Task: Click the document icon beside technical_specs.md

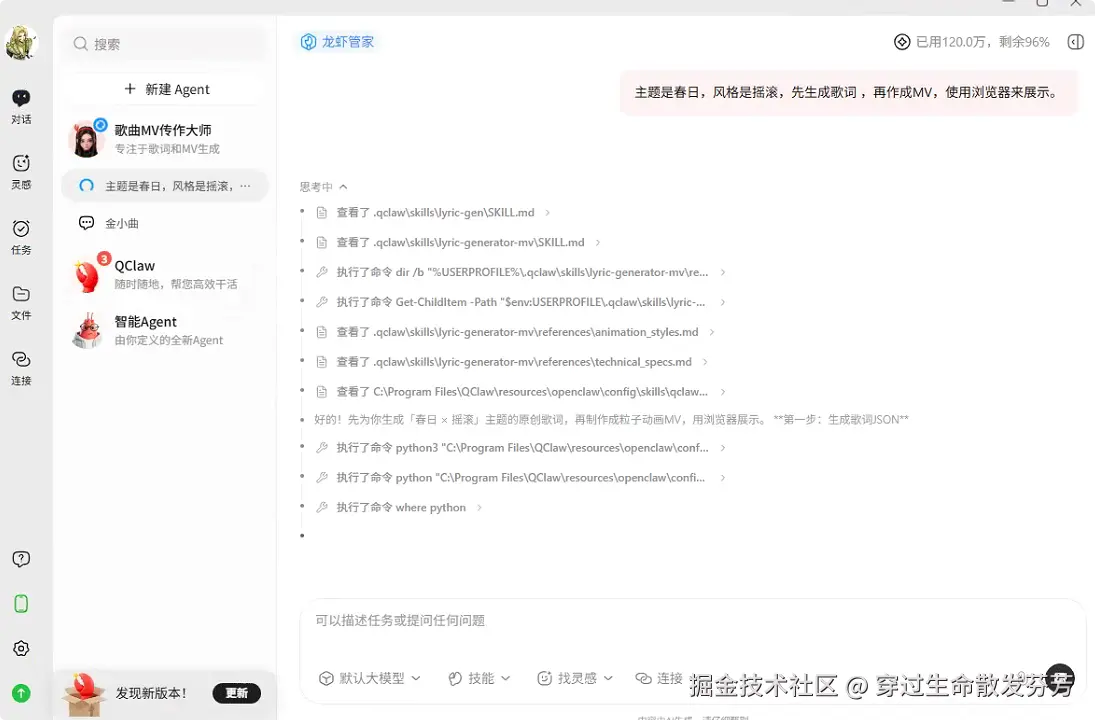Action: [322, 362]
